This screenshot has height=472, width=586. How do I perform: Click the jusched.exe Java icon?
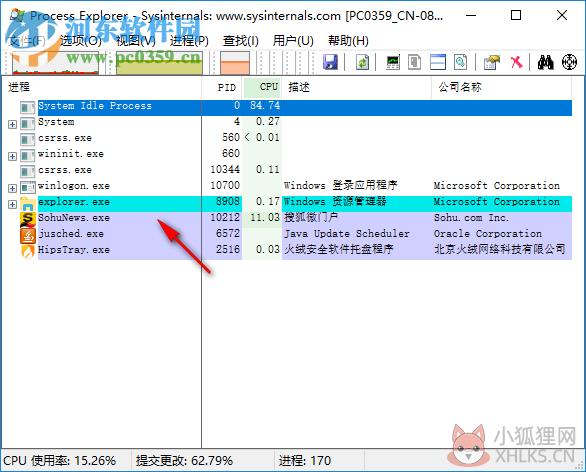pos(28,235)
